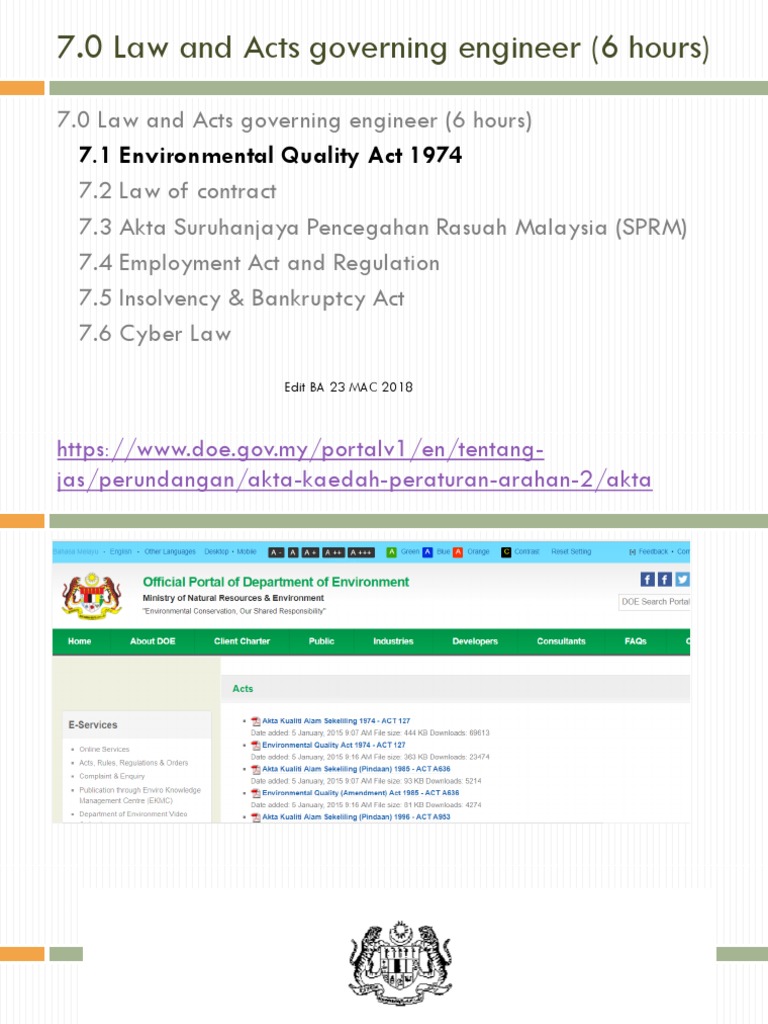Image resolution: width=768 pixels, height=1024 pixels.
Task: Switch language to English
Action: pyautogui.click(x=121, y=552)
